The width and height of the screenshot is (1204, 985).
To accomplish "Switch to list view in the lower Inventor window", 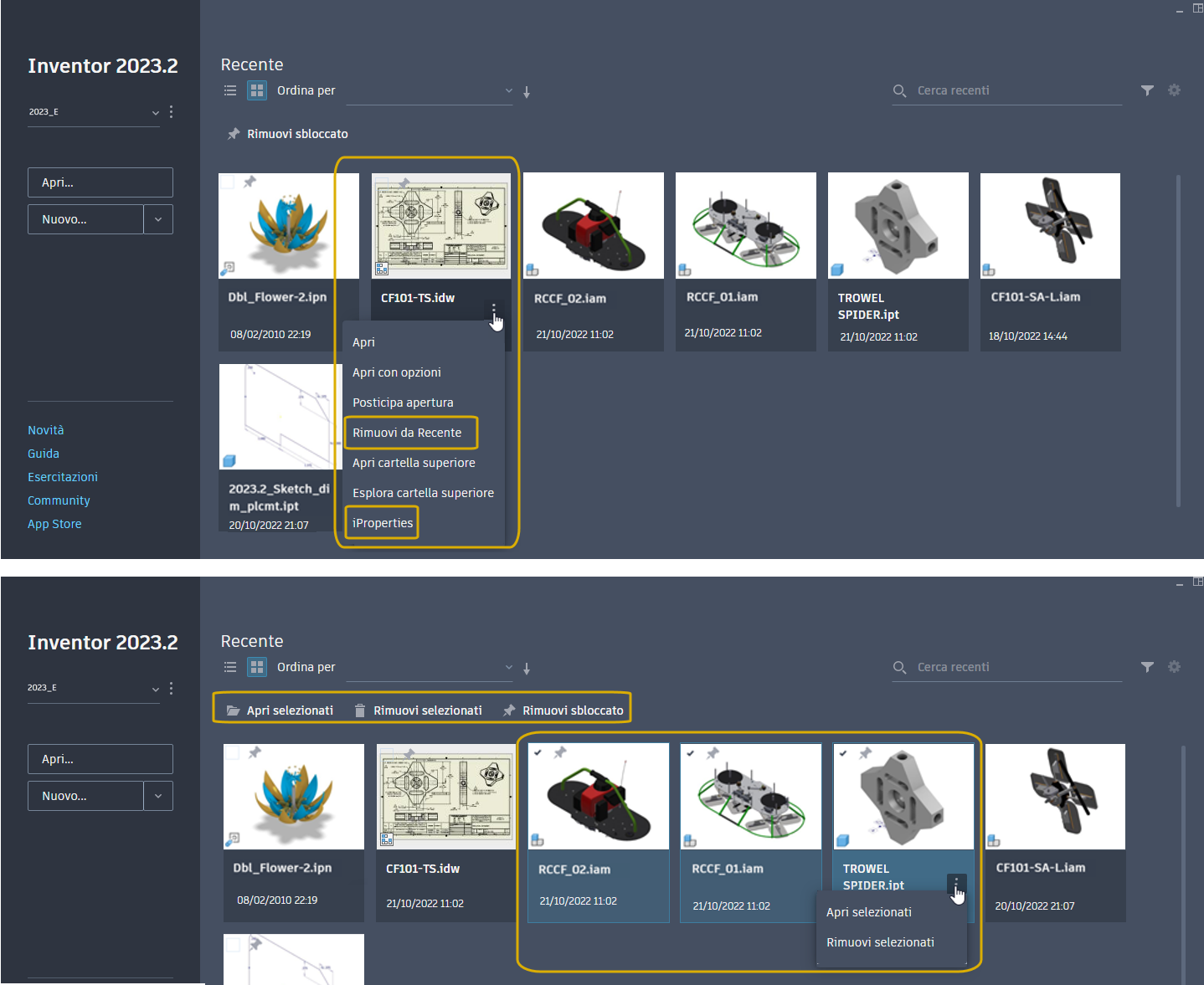I will (230, 667).
